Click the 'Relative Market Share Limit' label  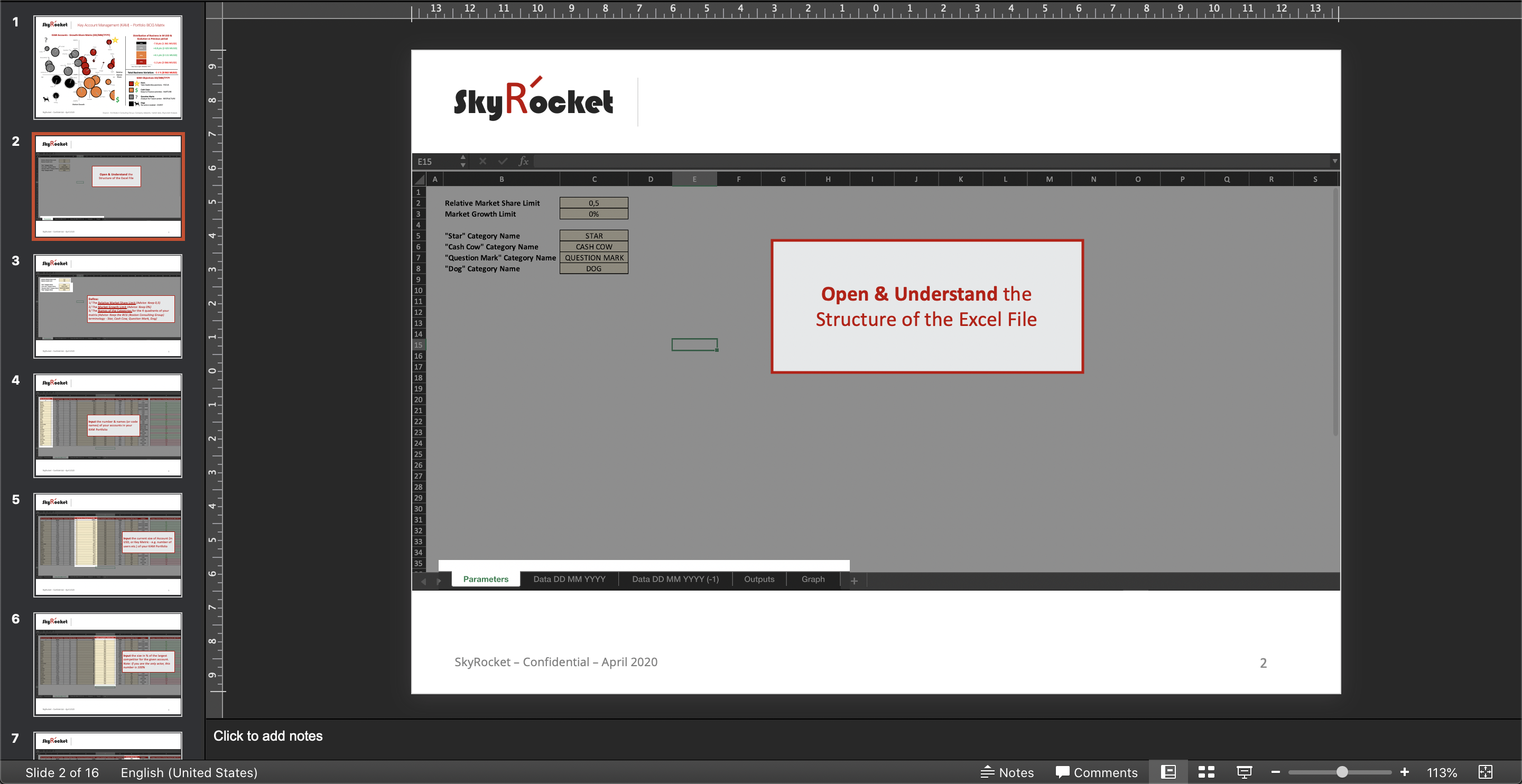pyautogui.click(x=492, y=203)
